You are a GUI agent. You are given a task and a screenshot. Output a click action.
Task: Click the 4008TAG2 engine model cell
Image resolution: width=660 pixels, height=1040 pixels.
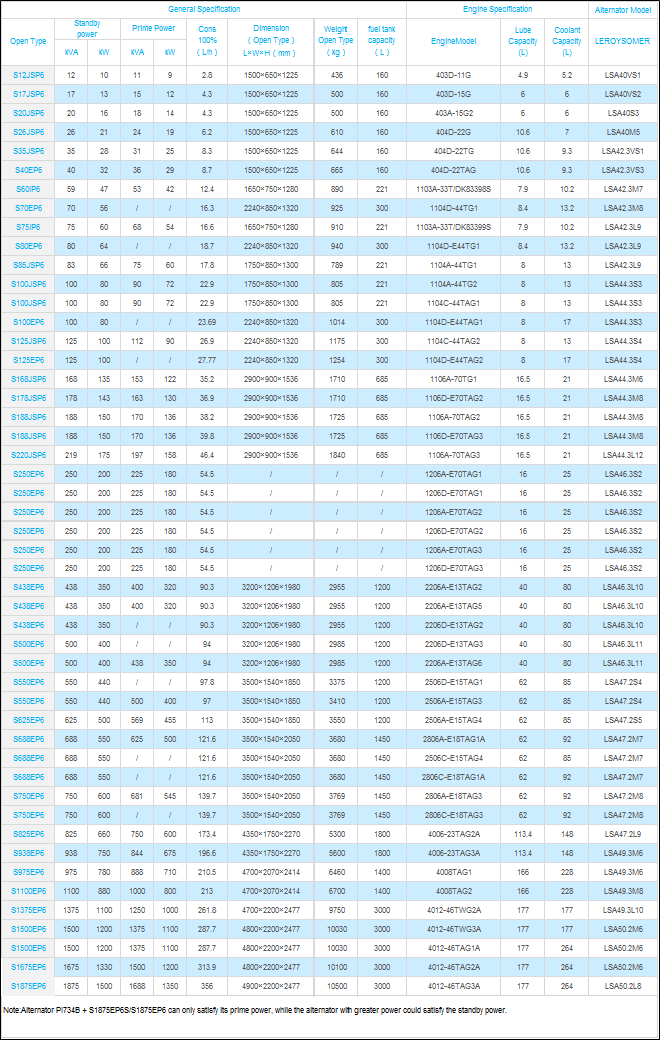coord(455,891)
